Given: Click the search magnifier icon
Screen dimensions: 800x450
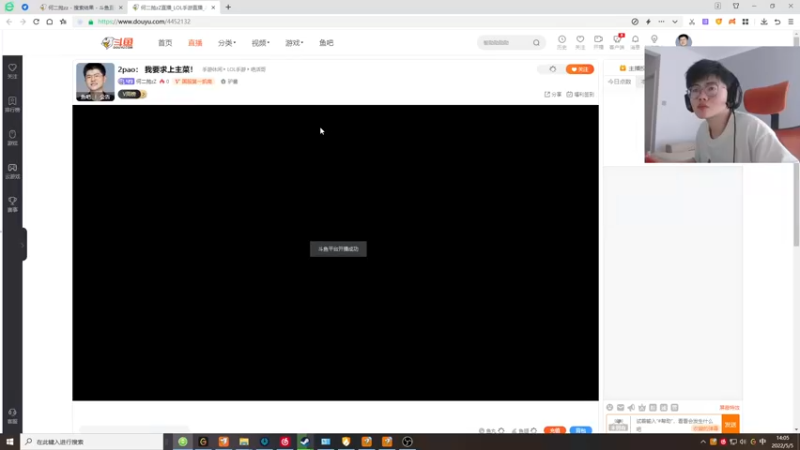Looking at the screenshot, I should [536, 43].
